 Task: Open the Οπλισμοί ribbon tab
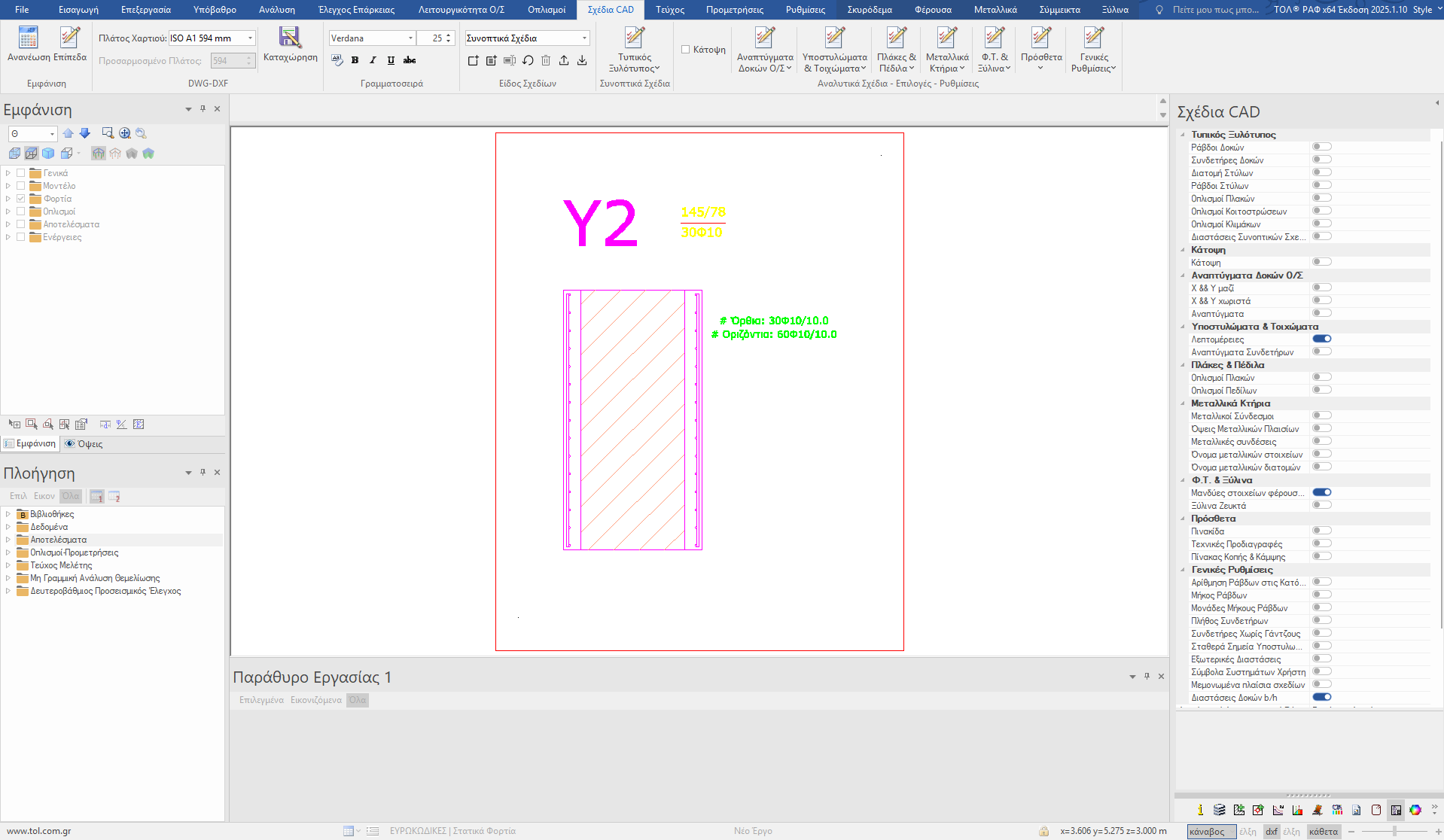(x=547, y=10)
